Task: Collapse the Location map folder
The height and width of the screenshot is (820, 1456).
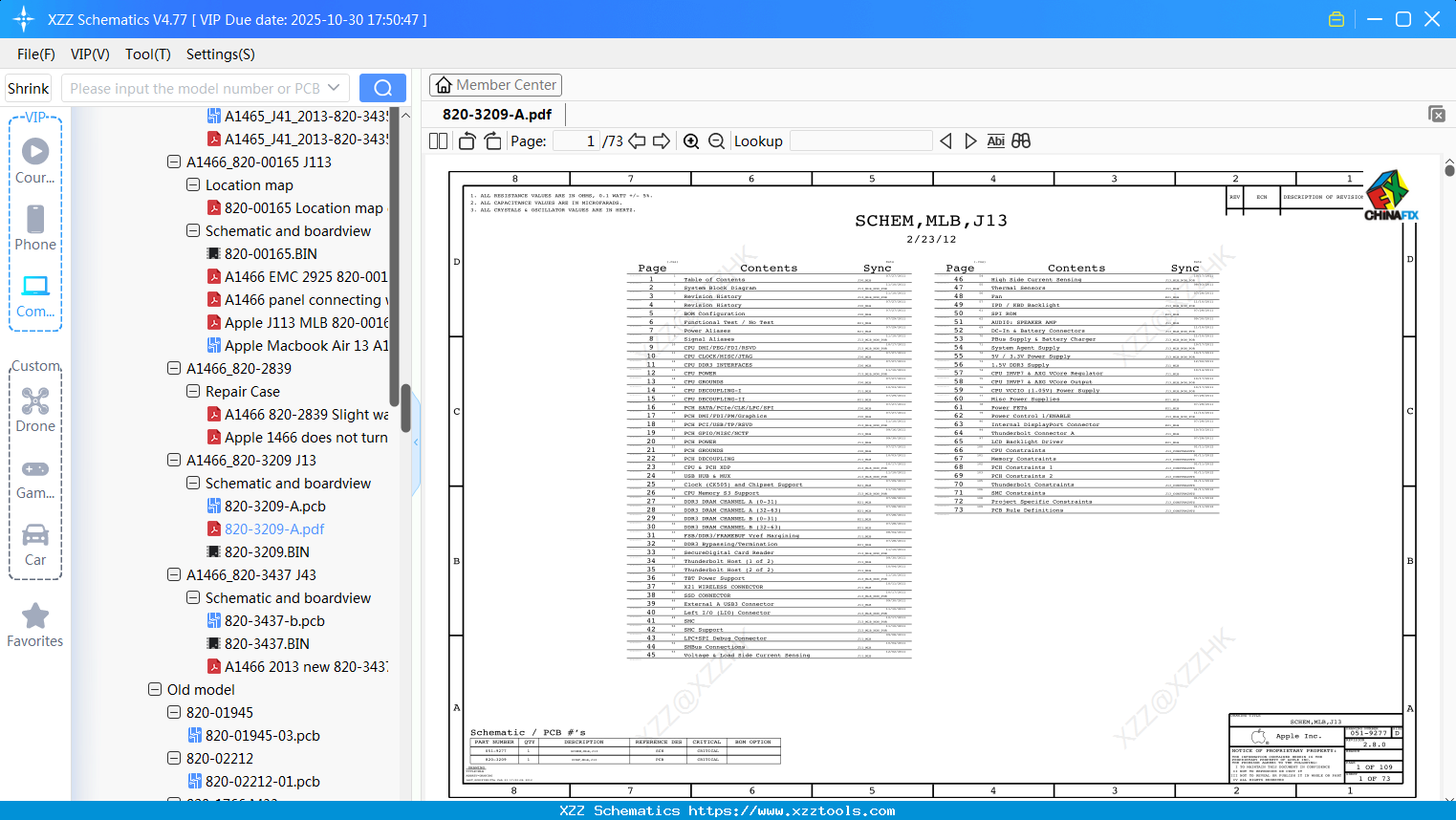Action: pyautogui.click(x=193, y=184)
